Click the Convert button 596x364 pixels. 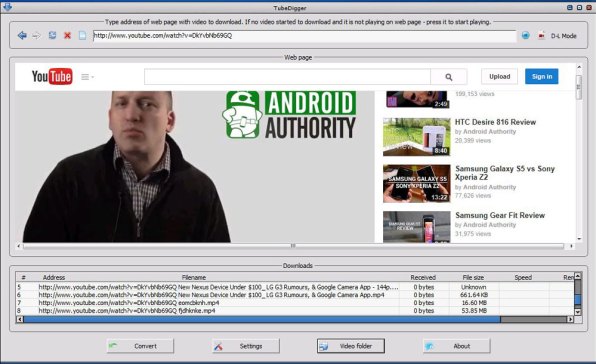140,346
